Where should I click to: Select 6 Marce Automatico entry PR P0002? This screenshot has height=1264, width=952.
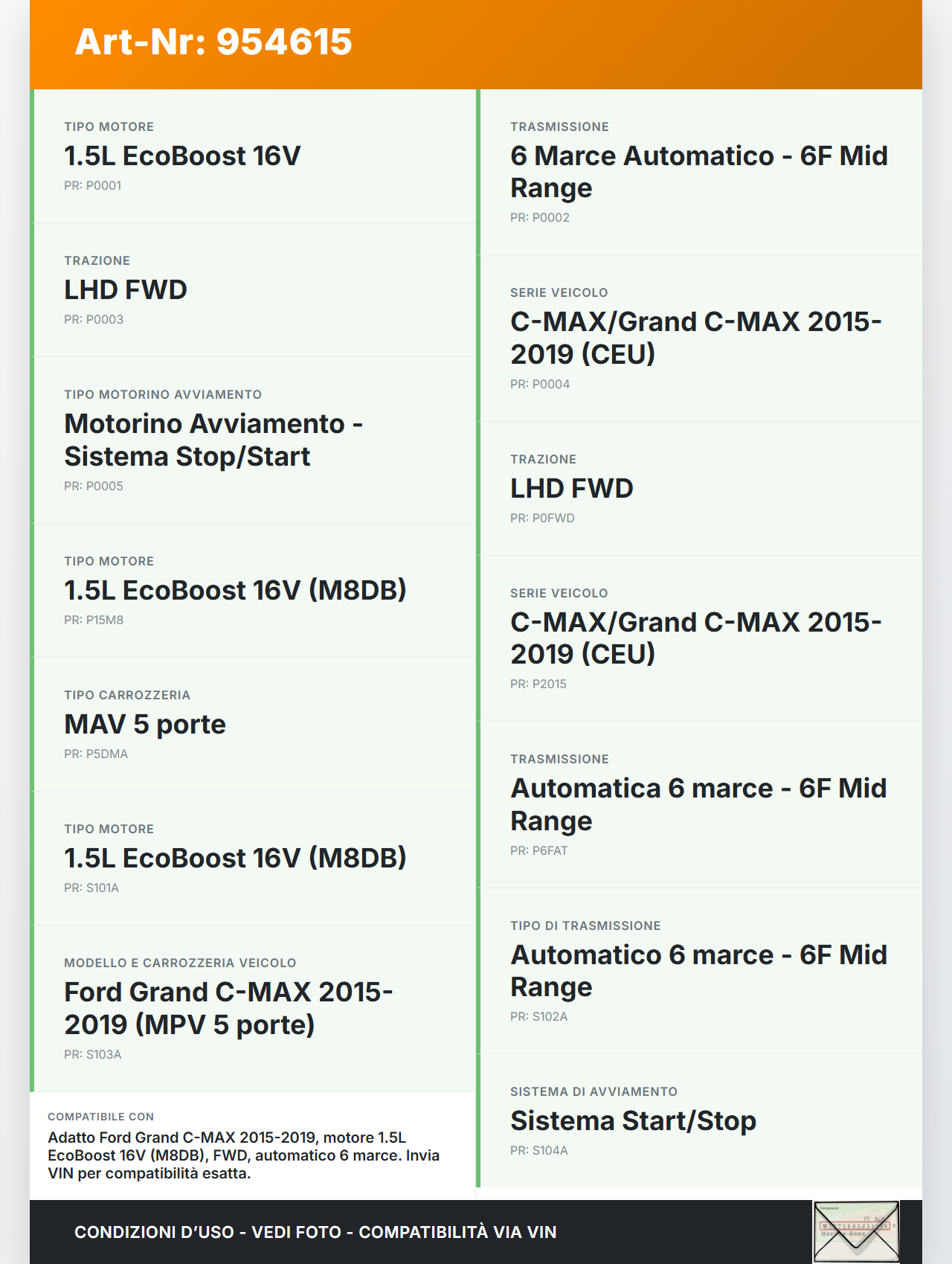coord(698,172)
